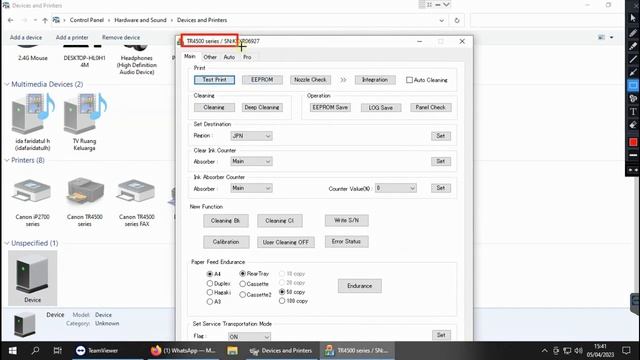Click Hardware and Sound in the breadcrumb
Screen dimensions: 640x360
[140, 20]
